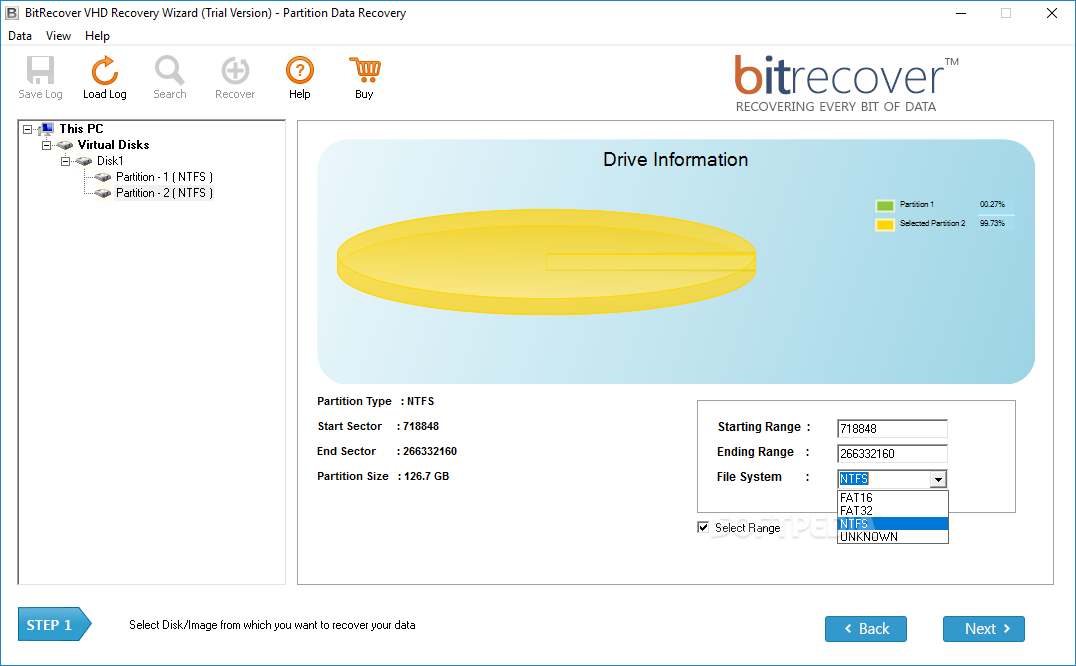1076x666 pixels.
Task: Click the Starting Range input field
Action: pos(892,429)
